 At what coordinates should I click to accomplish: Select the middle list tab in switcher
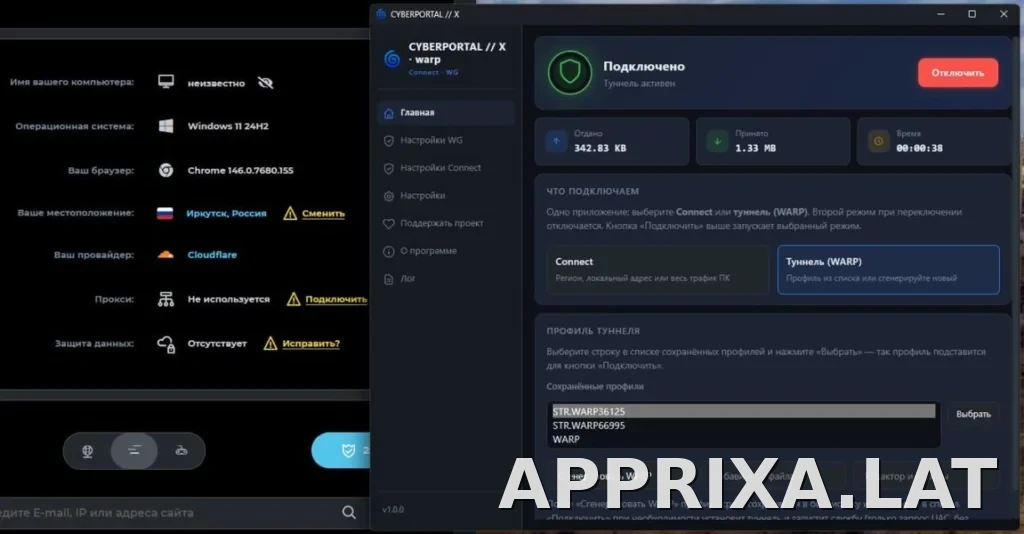134,451
